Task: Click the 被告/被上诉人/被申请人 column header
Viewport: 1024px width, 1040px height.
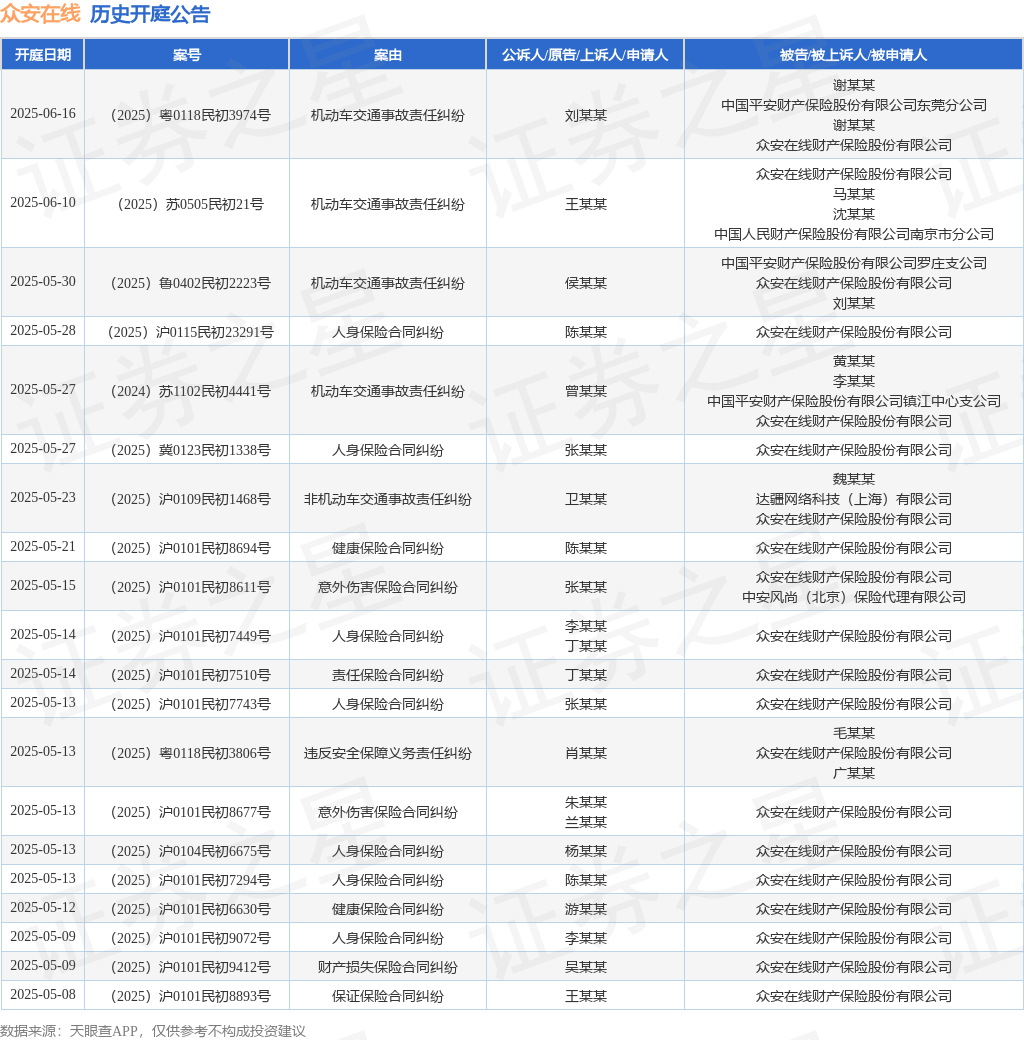Action: pyautogui.click(x=853, y=54)
